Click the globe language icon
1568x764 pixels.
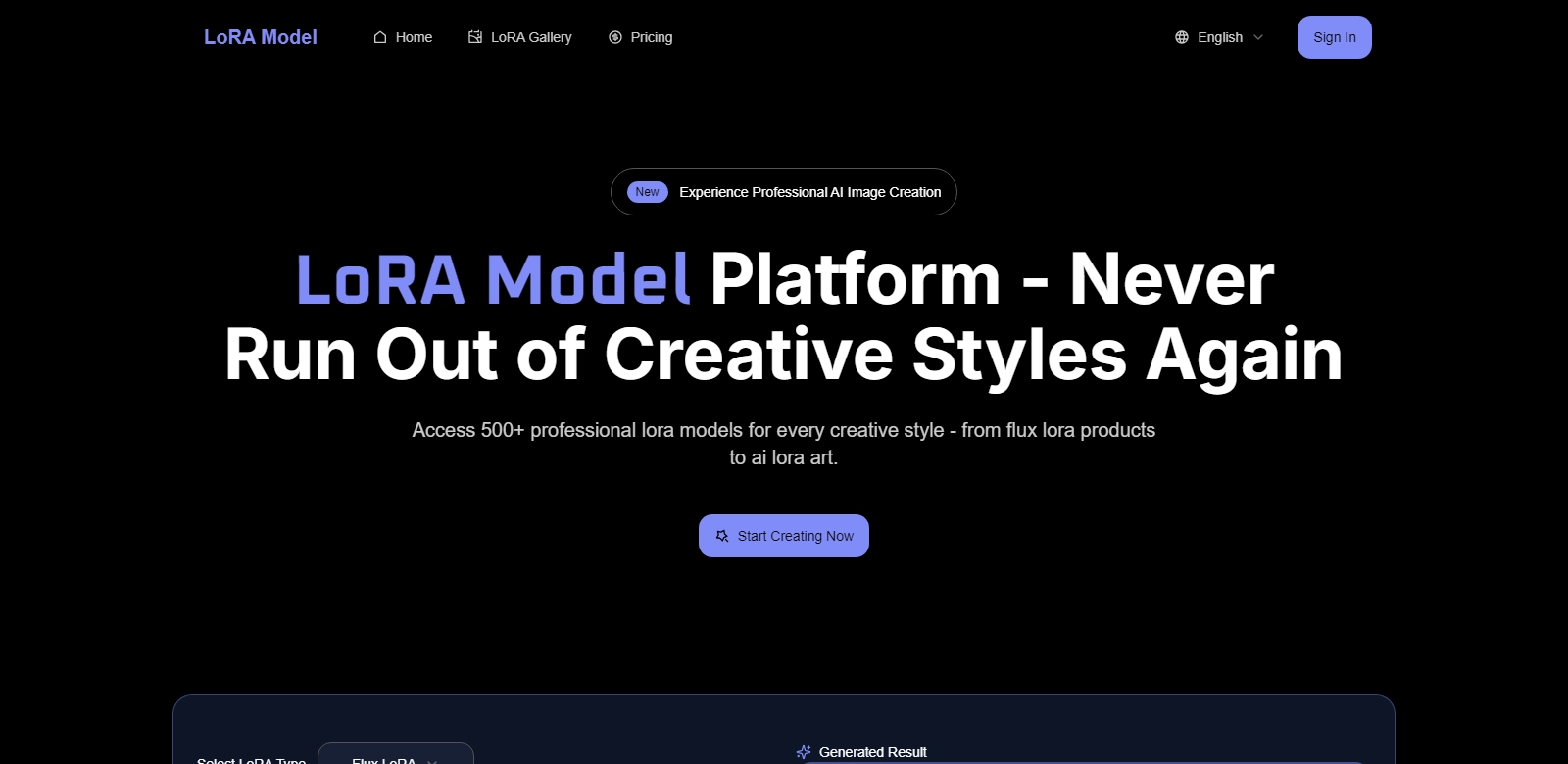point(1182,37)
